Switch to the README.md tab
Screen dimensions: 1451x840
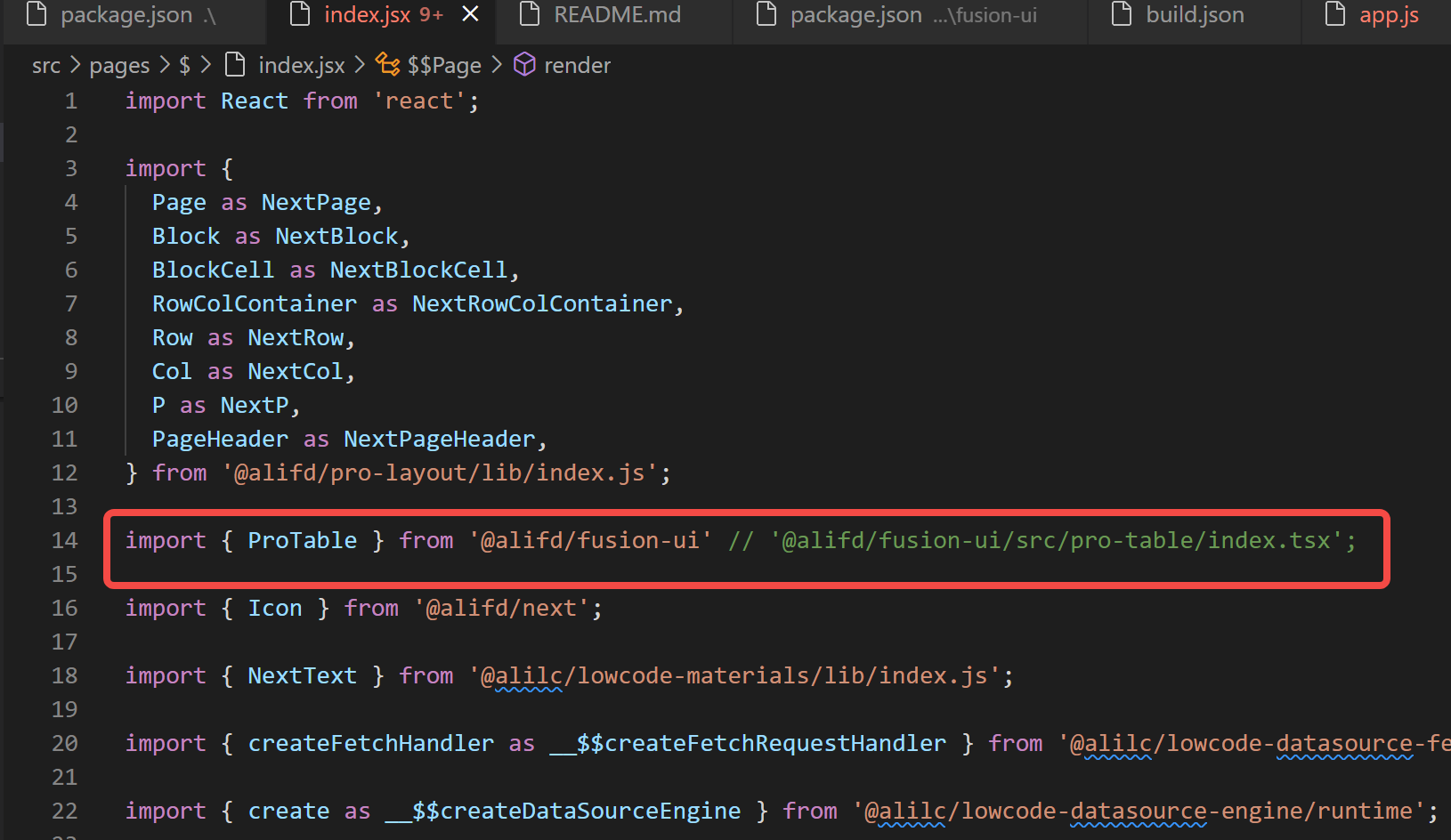[617, 14]
